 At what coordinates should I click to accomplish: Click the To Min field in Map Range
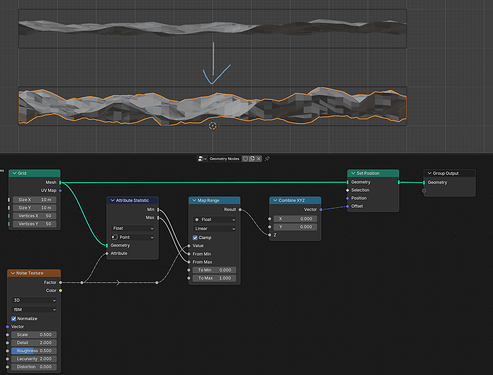click(214, 270)
